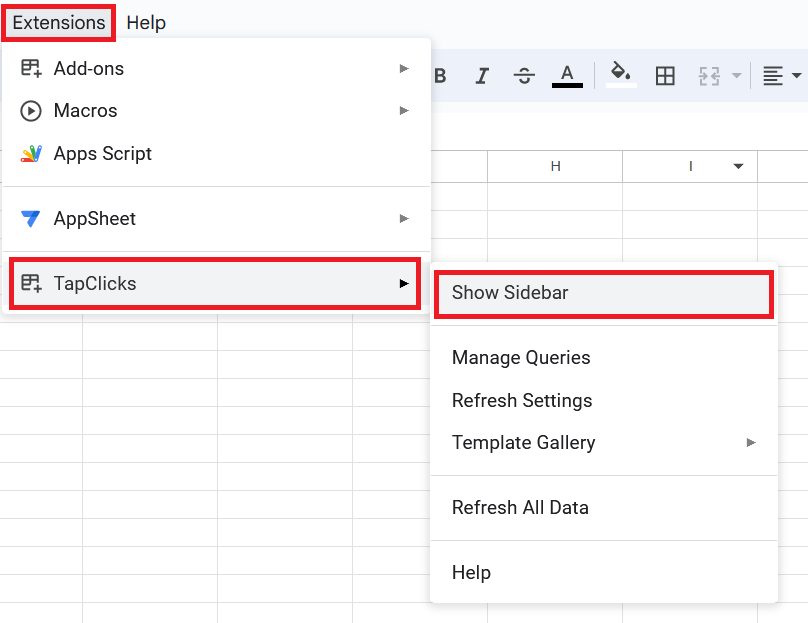Select the merge cells icon

(709, 76)
